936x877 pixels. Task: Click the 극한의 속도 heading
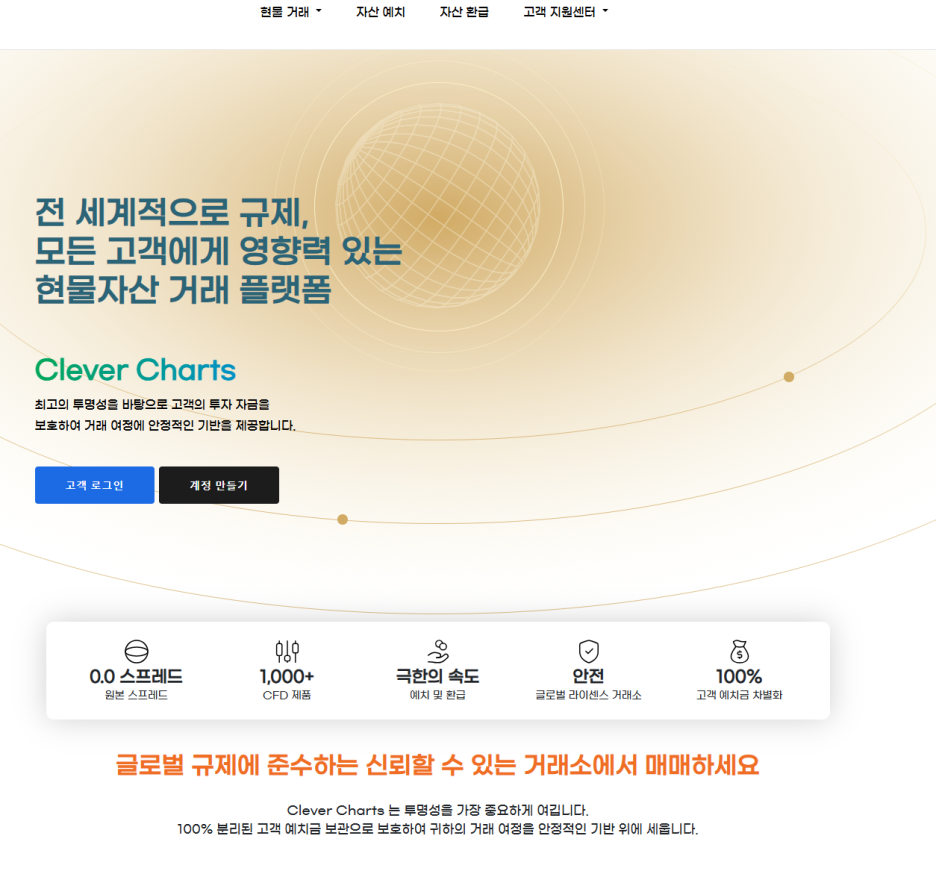tap(438, 676)
